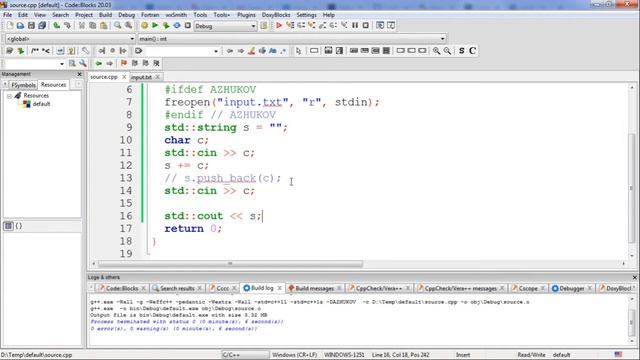Close the source.cpp editor tab
Screen dimensions: 640x360
point(124,77)
